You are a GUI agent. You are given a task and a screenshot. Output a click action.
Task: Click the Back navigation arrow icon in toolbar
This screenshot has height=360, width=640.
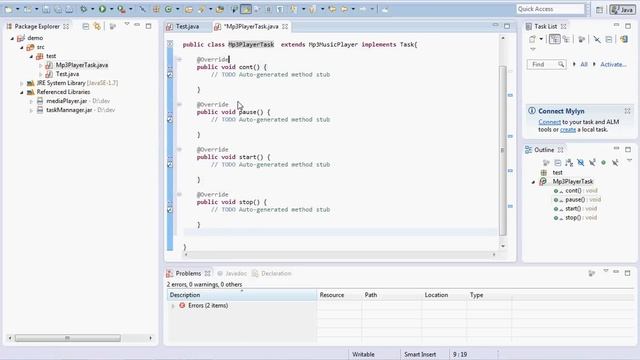[344, 9]
